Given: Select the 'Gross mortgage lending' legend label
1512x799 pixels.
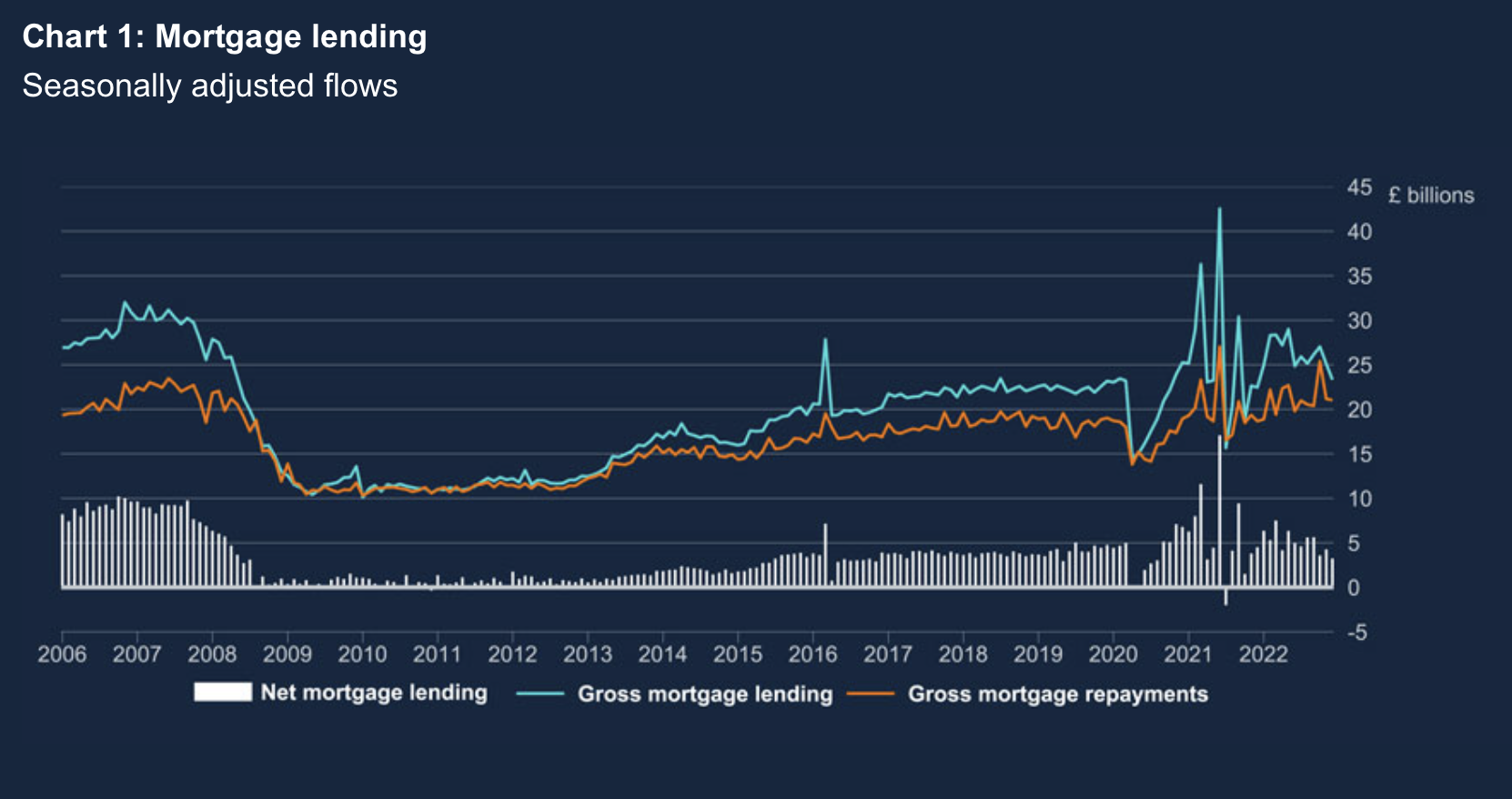Looking at the screenshot, I should [x=705, y=694].
